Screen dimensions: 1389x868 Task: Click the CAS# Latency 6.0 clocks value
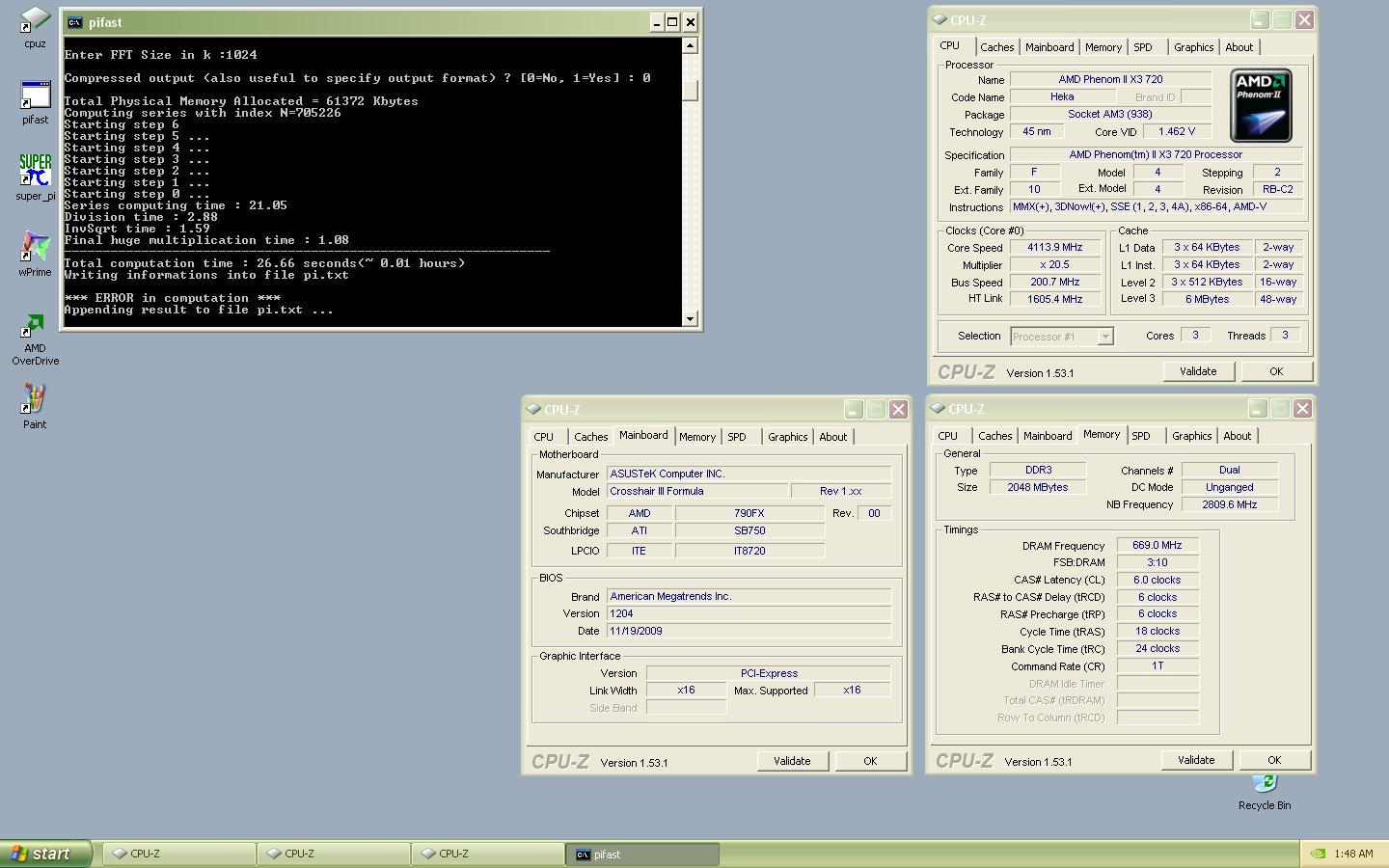point(1157,581)
